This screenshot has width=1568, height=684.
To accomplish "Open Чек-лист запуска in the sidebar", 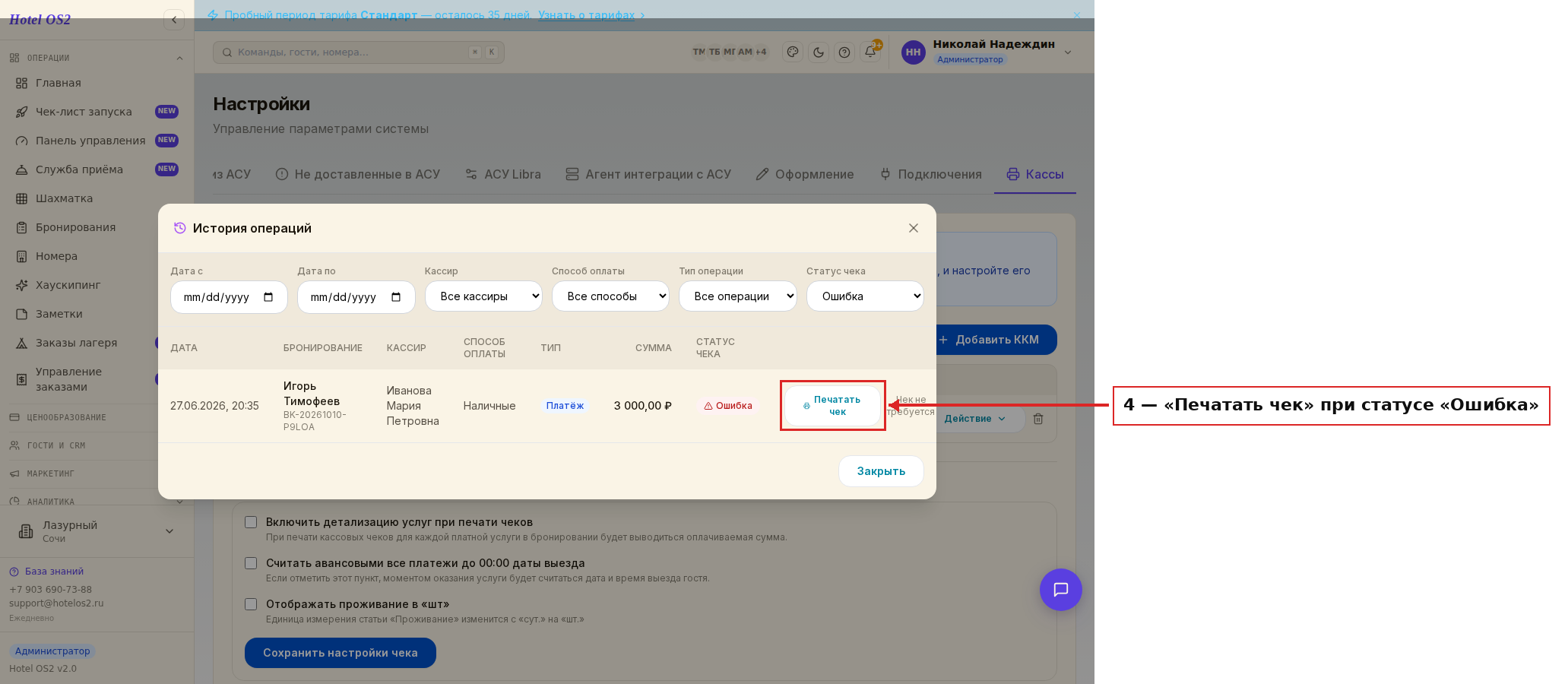I will pyautogui.click(x=97, y=112).
